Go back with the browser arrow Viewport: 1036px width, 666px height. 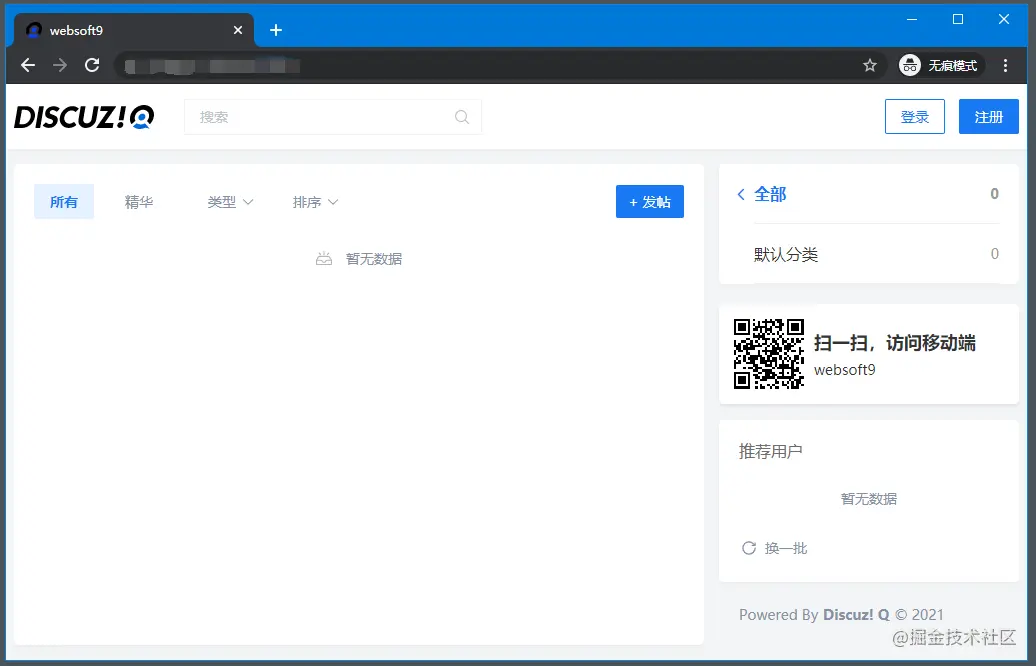click(x=28, y=65)
